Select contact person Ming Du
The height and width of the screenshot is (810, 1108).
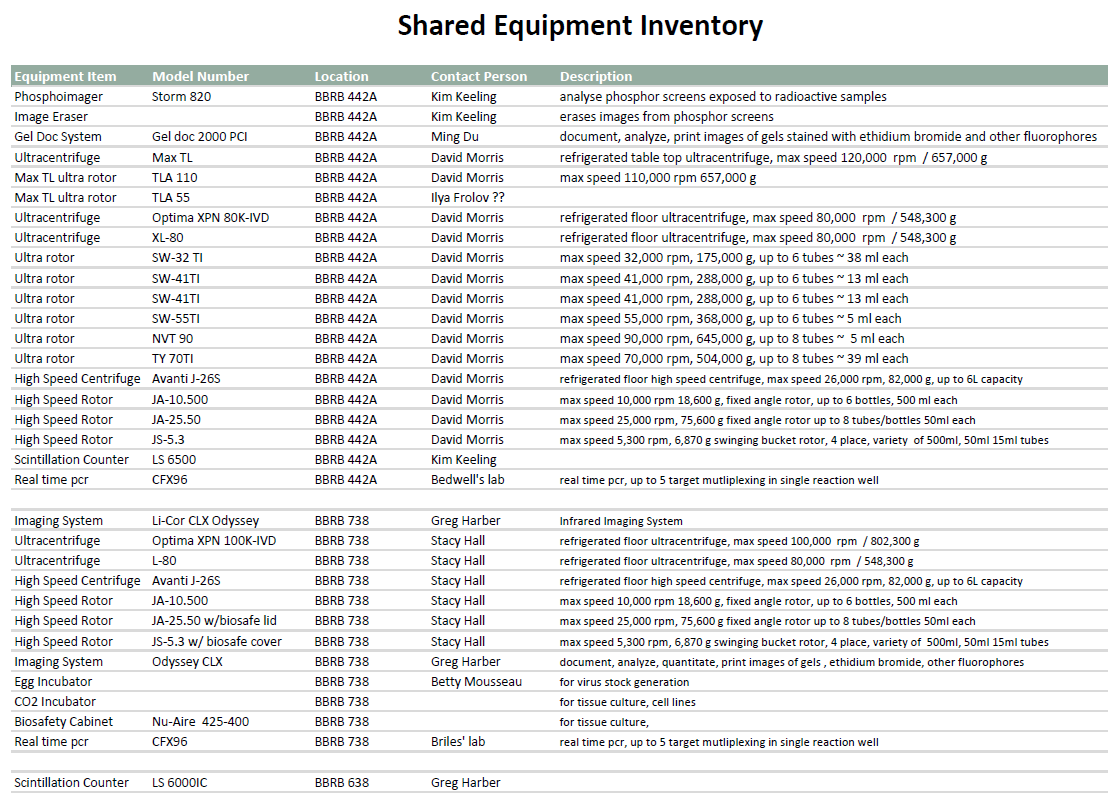(455, 137)
